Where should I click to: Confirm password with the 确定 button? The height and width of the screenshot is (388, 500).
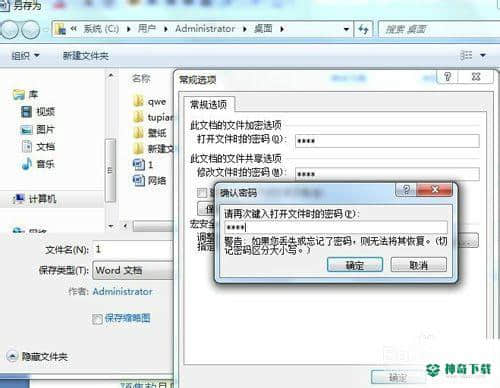[355, 265]
